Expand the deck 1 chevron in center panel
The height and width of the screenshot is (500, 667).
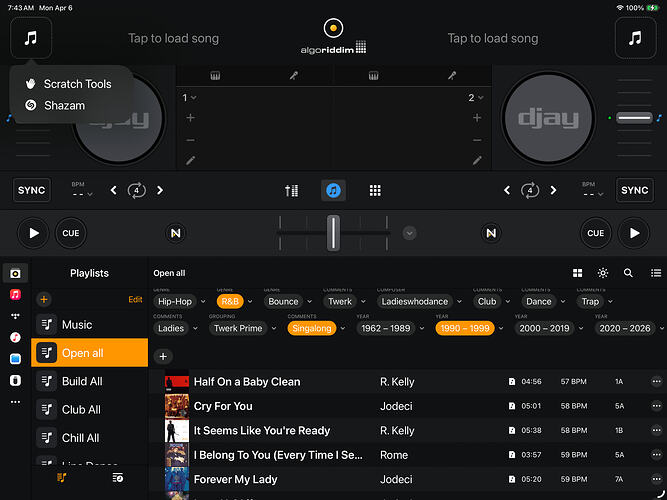coord(190,98)
